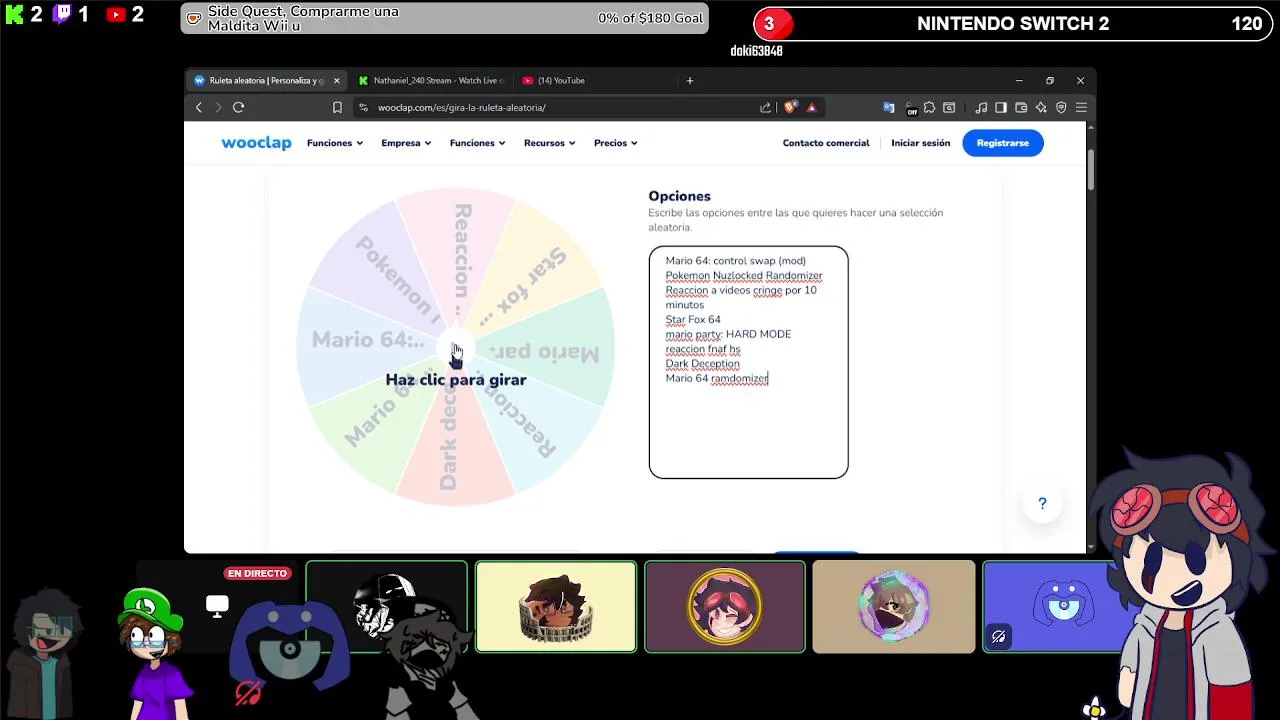Switch to the Ruleta aleatoria tab
The image size is (1280, 720).
coord(266,80)
